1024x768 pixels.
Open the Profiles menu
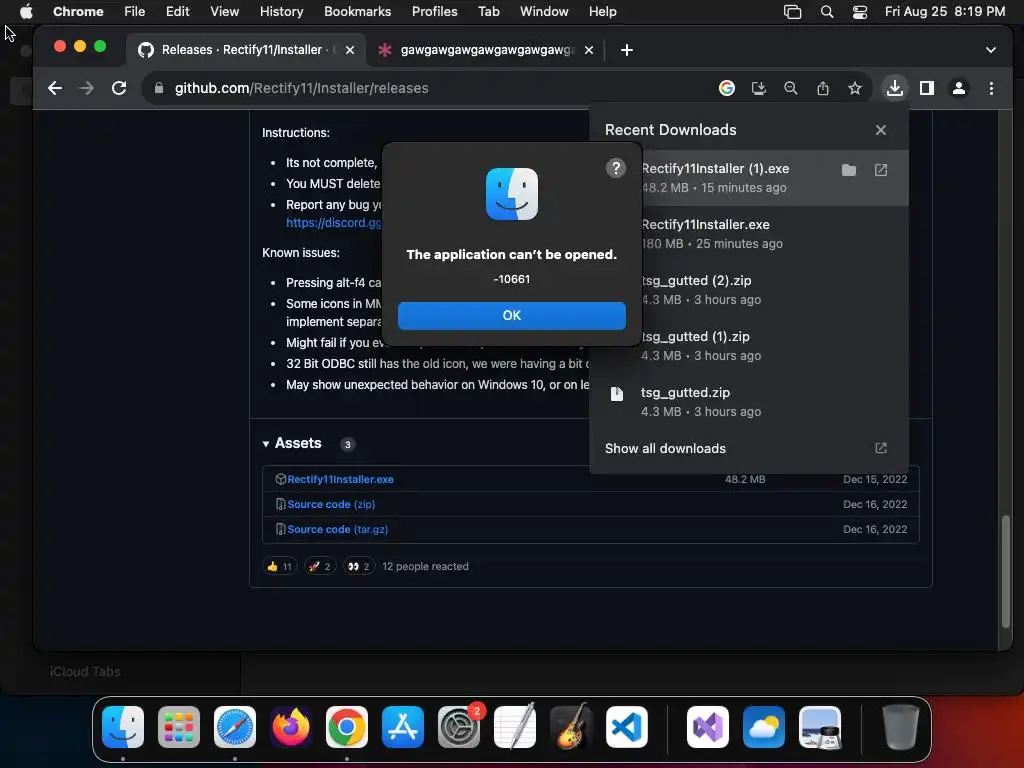(x=434, y=12)
